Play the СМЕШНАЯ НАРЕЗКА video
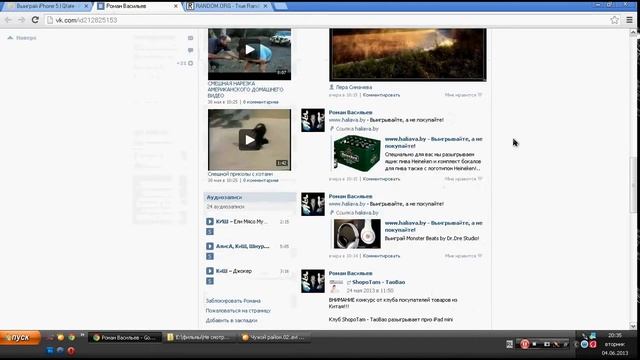 249,50
